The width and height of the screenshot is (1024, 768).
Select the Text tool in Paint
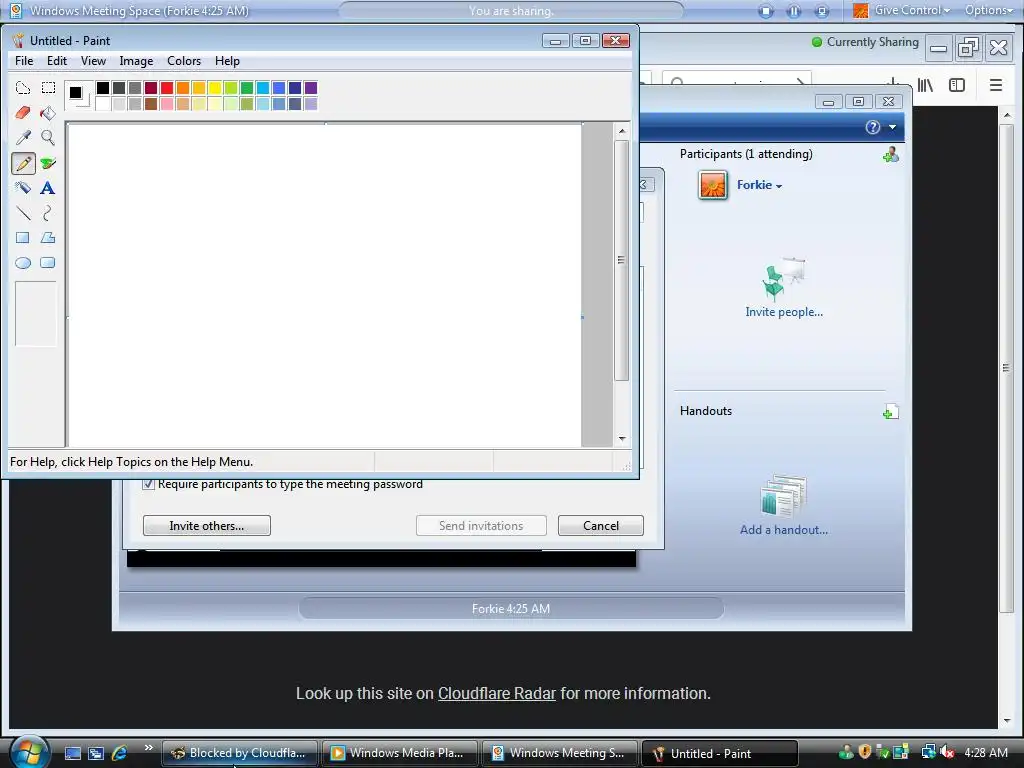click(48, 188)
